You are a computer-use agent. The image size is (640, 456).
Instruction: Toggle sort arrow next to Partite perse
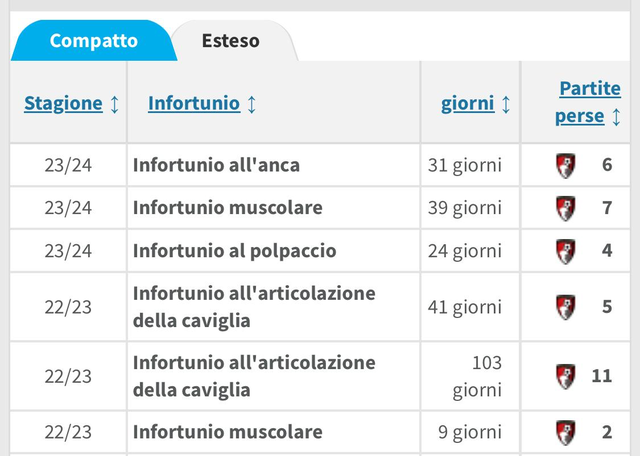click(616, 117)
